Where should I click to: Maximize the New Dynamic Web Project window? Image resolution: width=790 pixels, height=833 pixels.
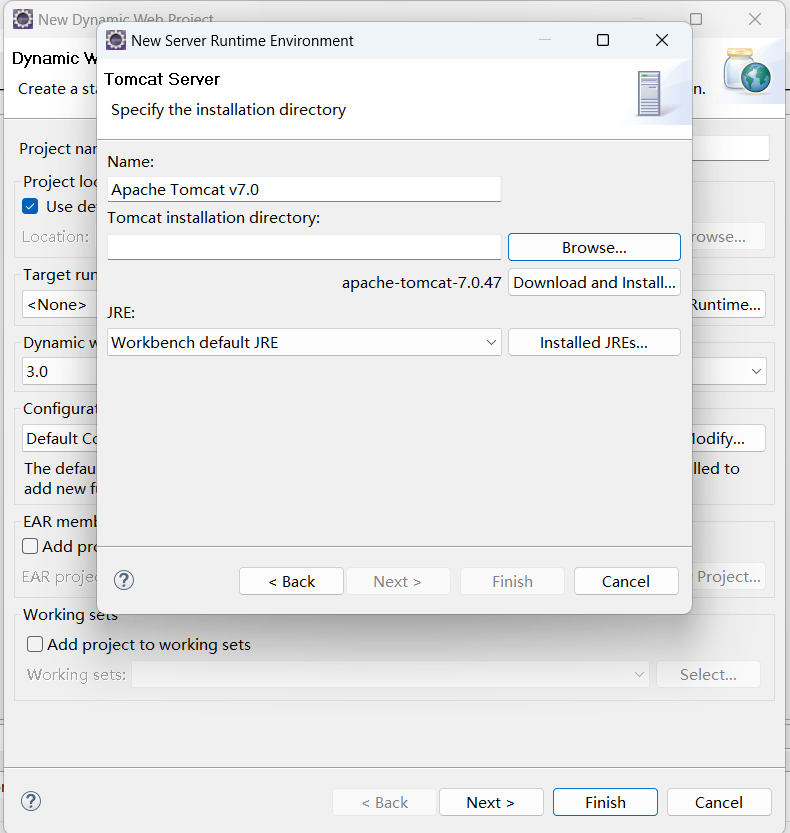(696, 19)
